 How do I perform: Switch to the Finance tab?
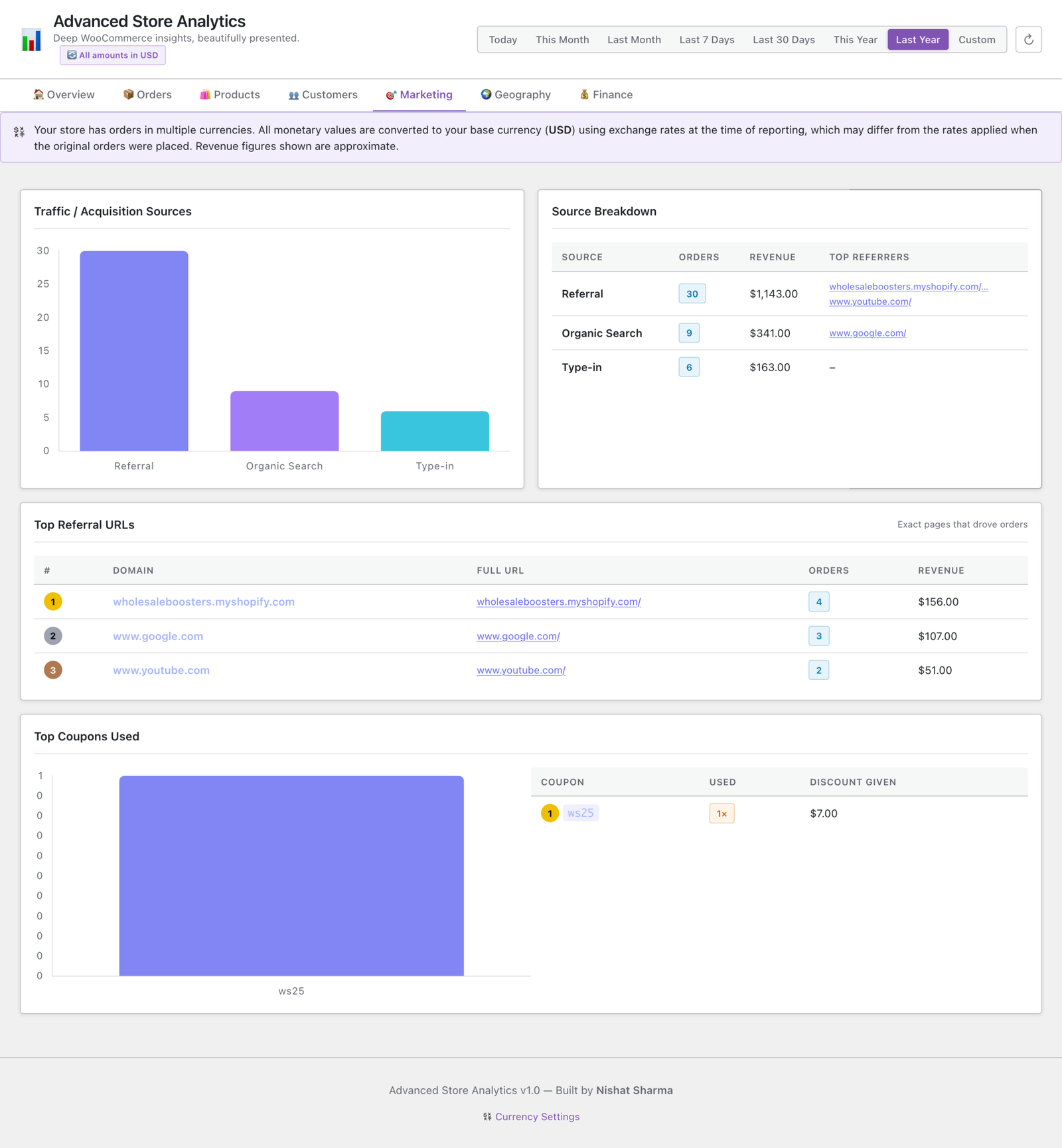(606, 95)
